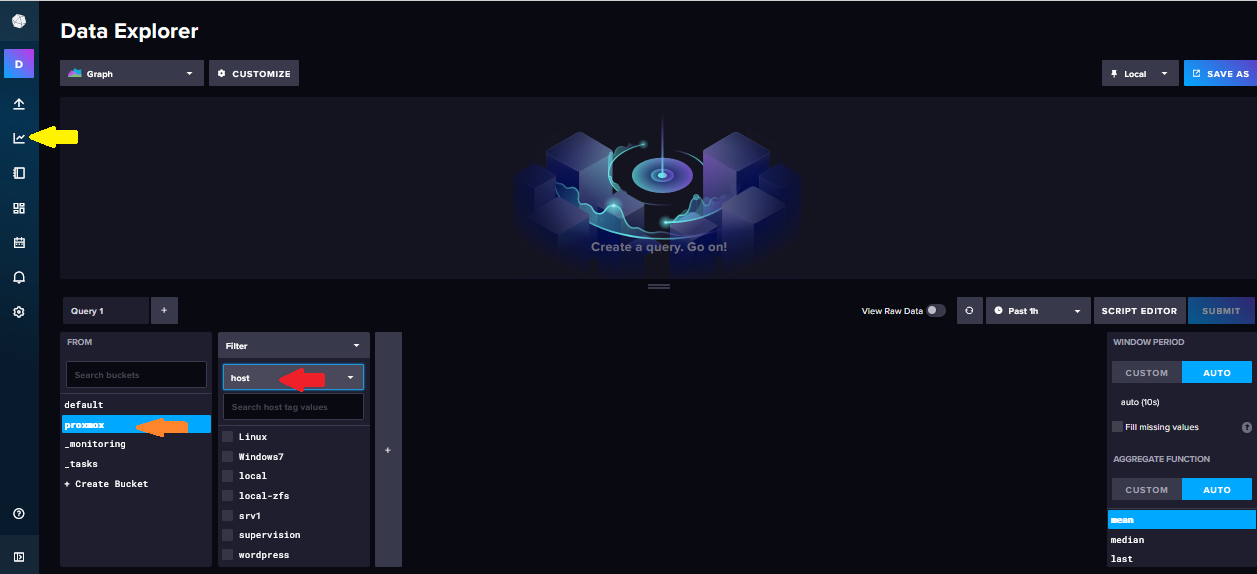Expand the Past 1h time range dropdown
The height and width of the screenshot is (574, 1257).
point(1038,311)
